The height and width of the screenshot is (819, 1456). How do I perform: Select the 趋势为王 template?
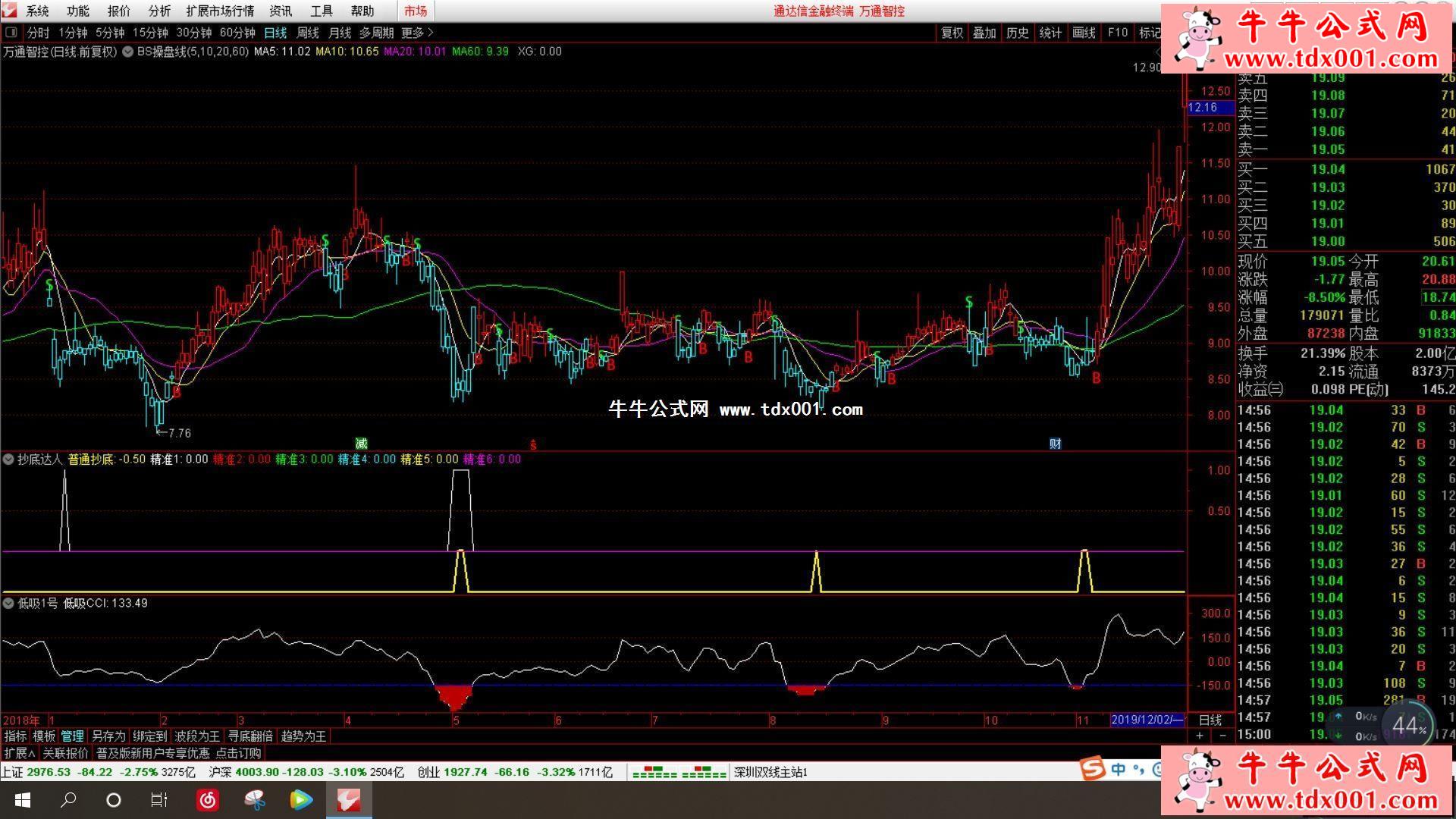click(303, 736)
